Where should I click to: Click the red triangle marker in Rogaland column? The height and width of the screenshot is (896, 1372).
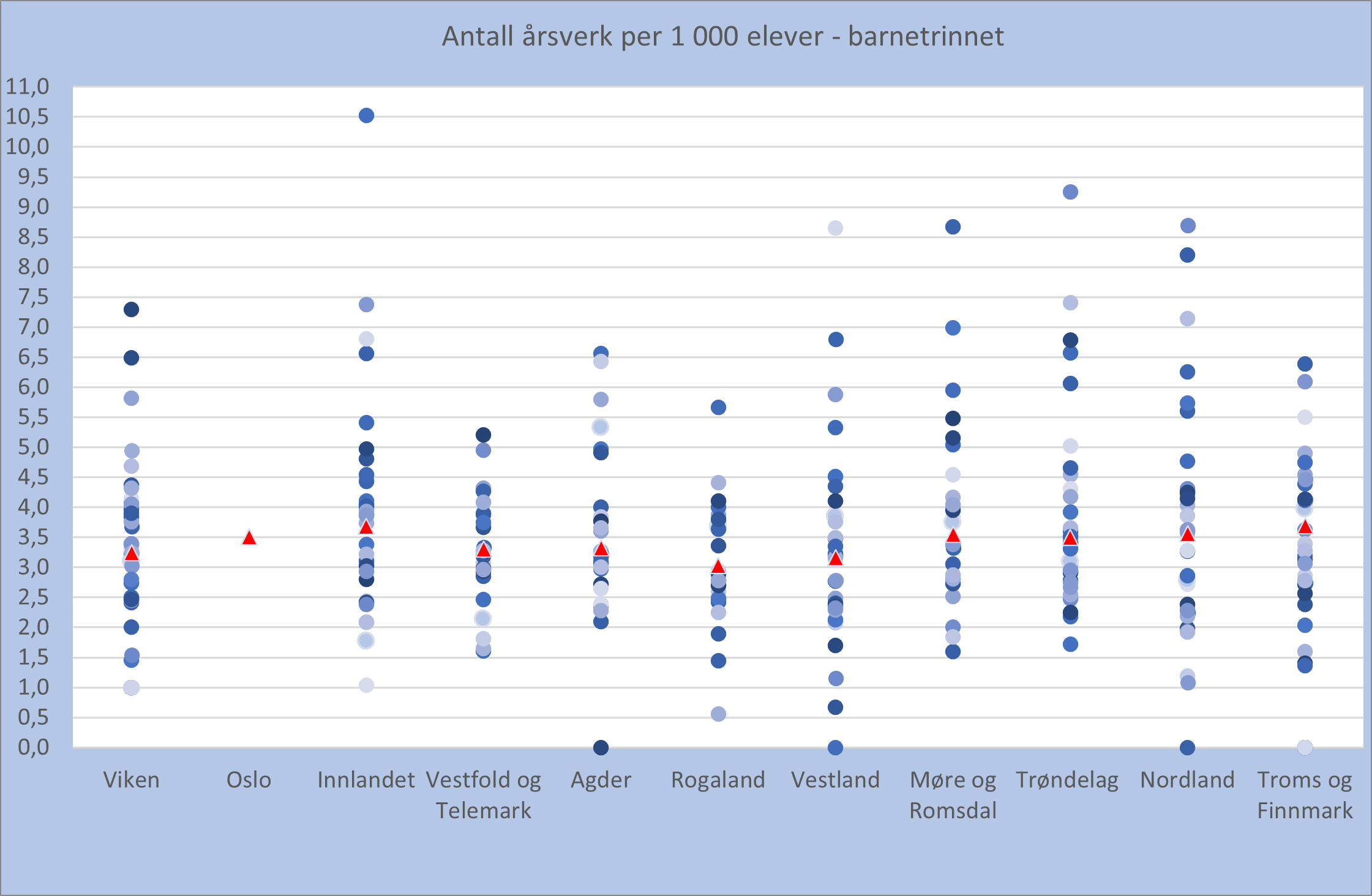click(x=718, y=567)
